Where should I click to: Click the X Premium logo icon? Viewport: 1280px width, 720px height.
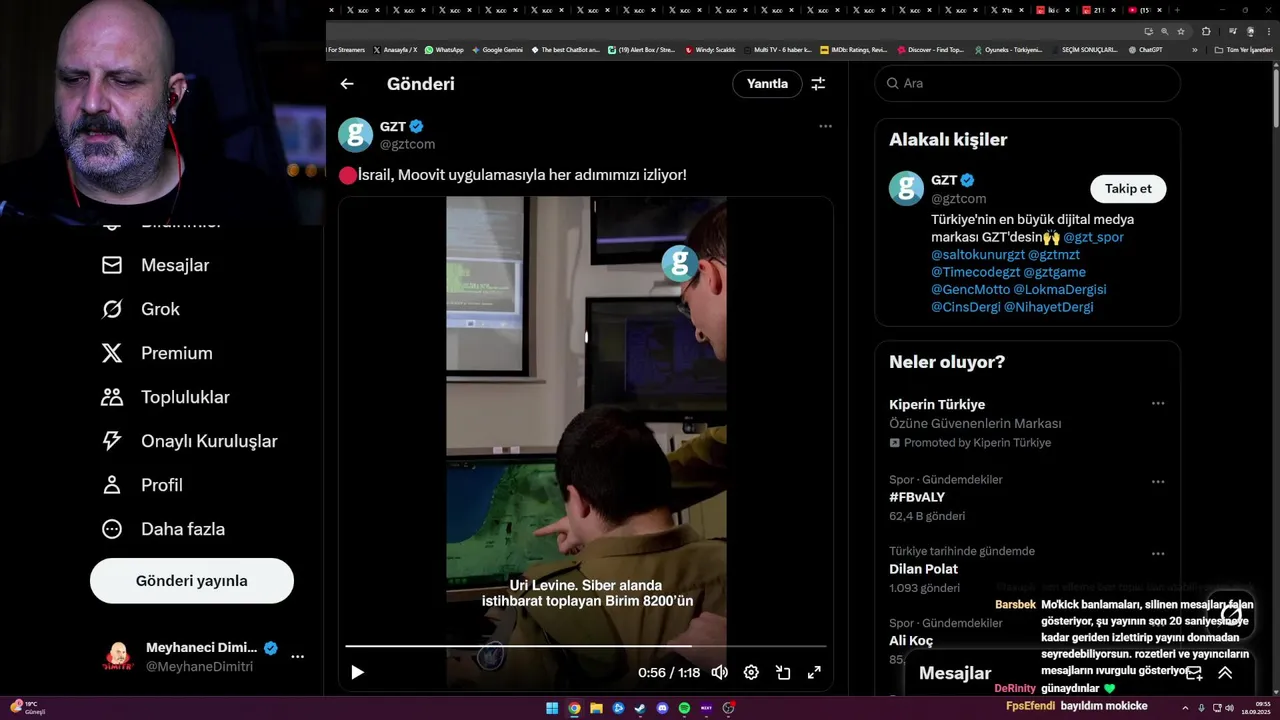pyautogui.click(x=112, y=353)
